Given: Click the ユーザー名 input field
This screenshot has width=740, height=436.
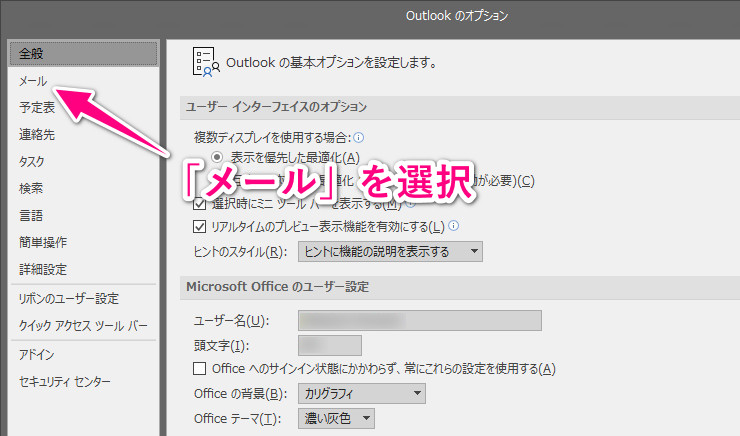Looking at the screenshot, I should pyautogui.click(x=420, y=320).
